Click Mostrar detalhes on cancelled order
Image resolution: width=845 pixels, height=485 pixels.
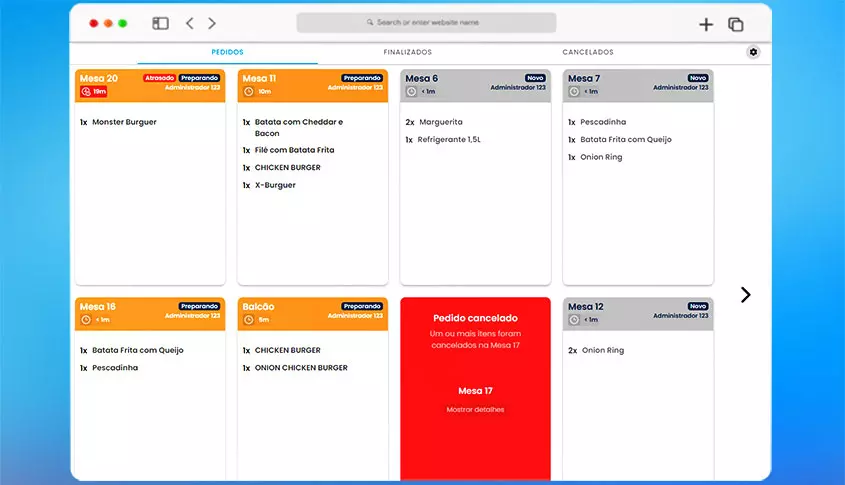(x=475, y=410)
